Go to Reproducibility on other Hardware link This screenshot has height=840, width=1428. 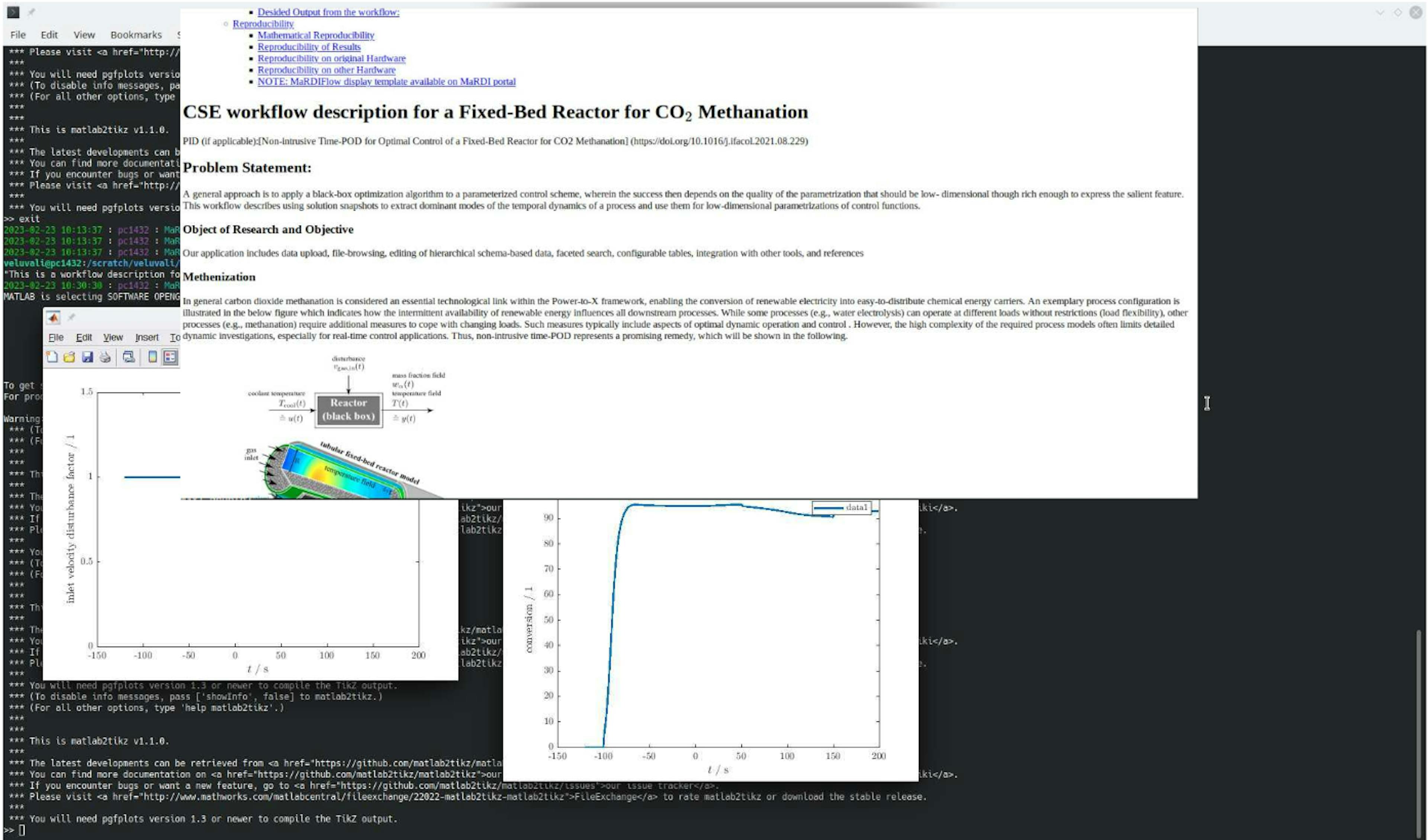(x=327, y=70)
